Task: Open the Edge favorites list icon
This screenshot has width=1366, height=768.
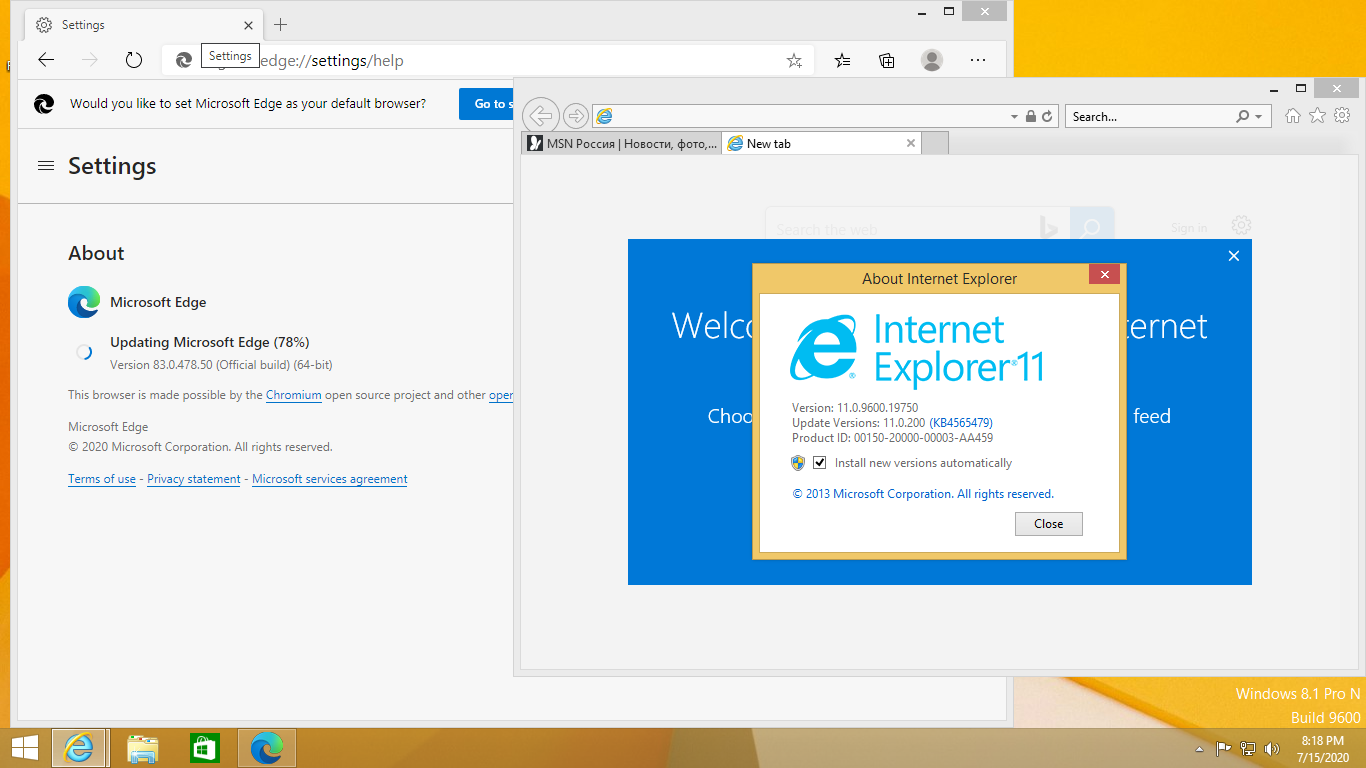Action: pyautogui.click(x=843, y=60)
